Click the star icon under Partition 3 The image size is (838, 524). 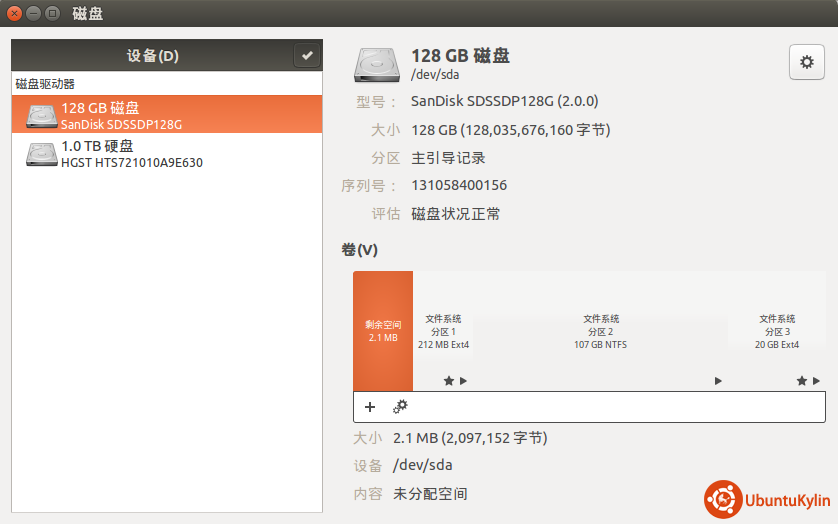pos(801,381)
